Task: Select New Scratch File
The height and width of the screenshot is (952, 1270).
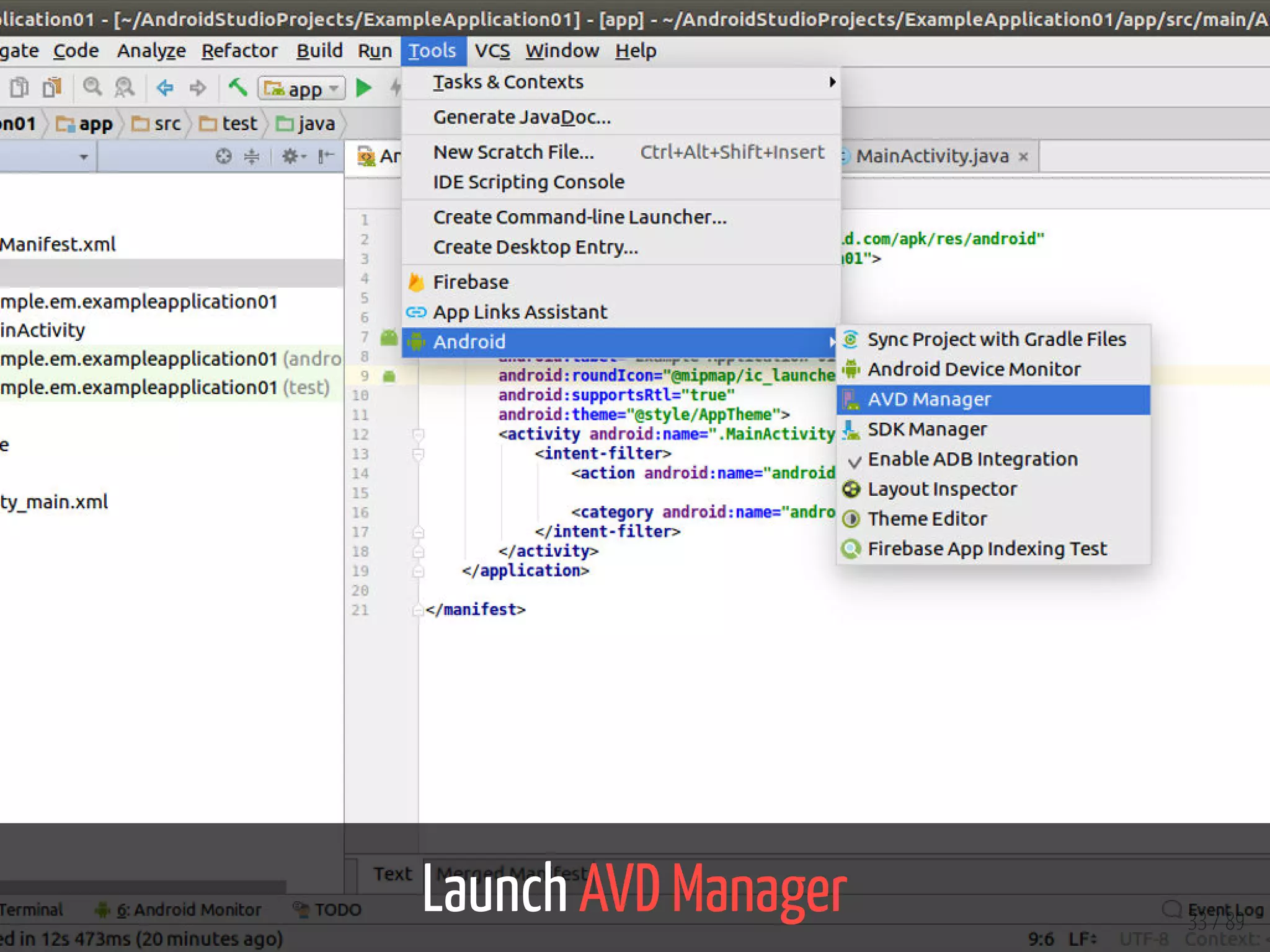Action: click(x=621, y=152)
